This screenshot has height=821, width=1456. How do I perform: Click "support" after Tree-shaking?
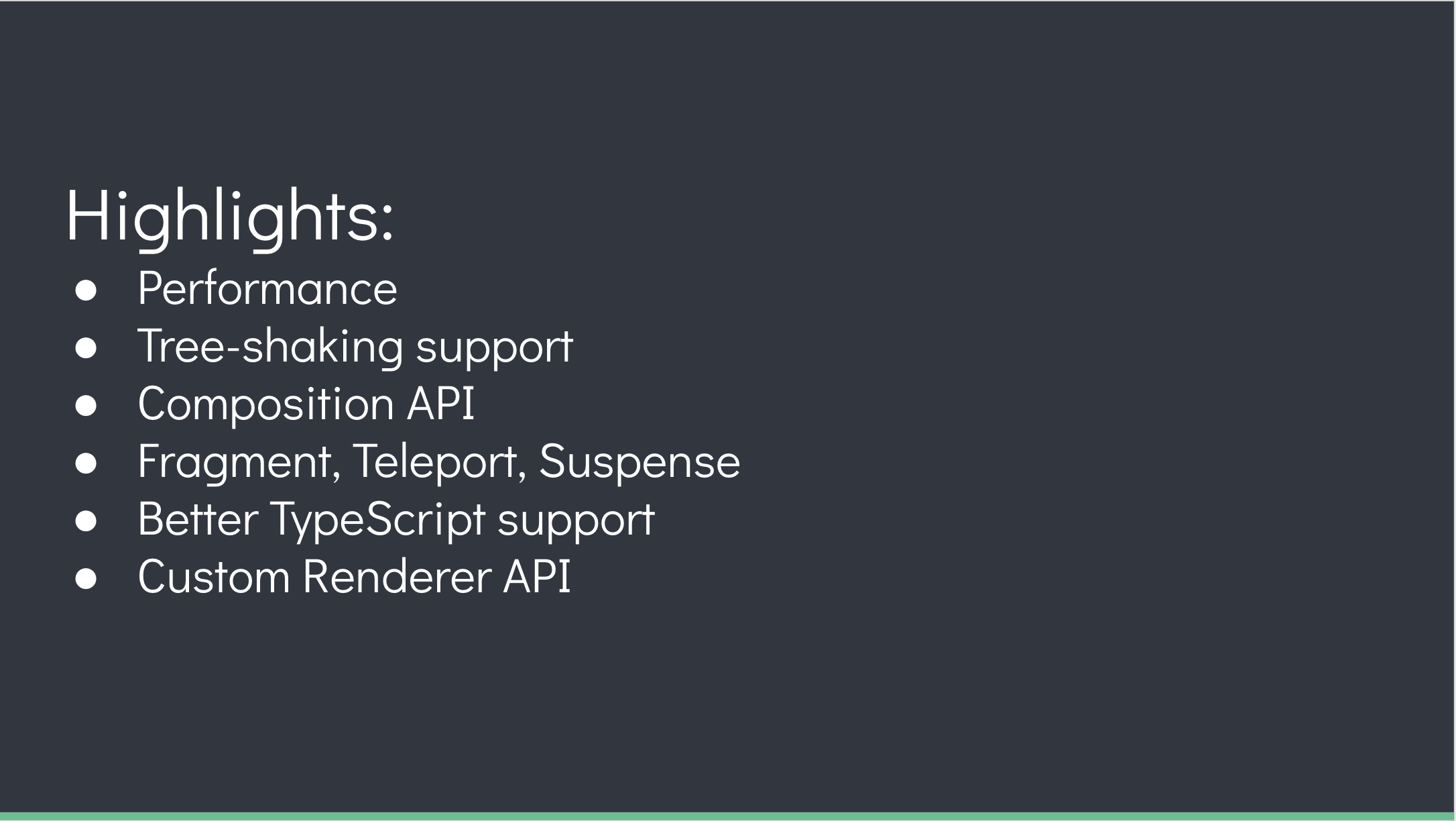495,346
